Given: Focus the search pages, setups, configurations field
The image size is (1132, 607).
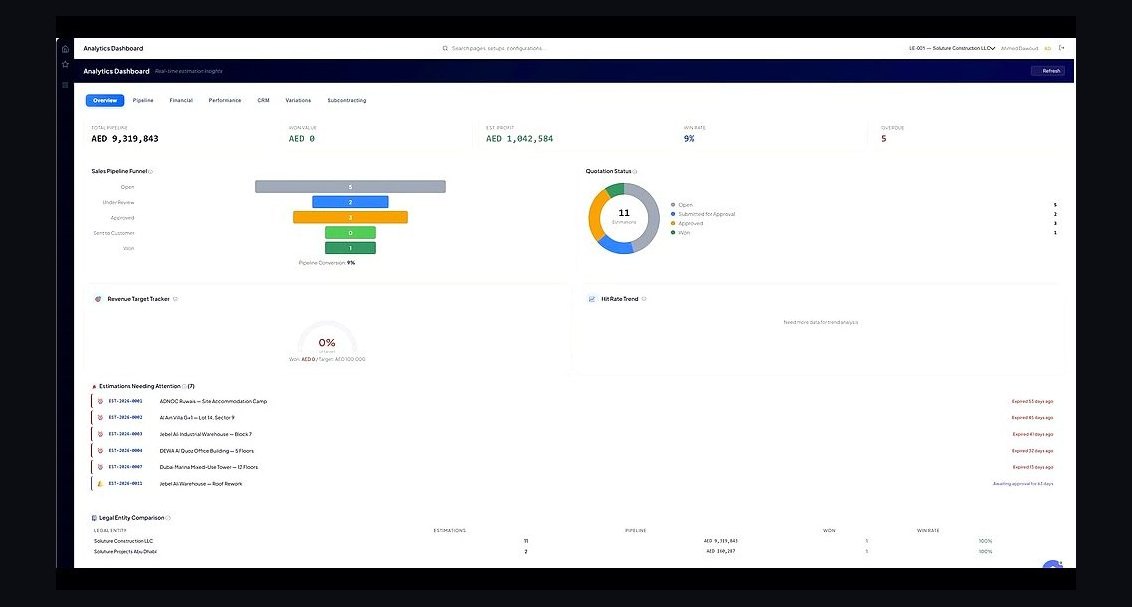Looking at the screenshot, I should (498, 48).
